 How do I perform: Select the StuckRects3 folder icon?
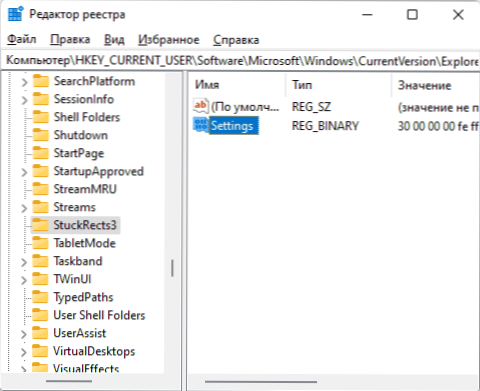coord(41,225)
